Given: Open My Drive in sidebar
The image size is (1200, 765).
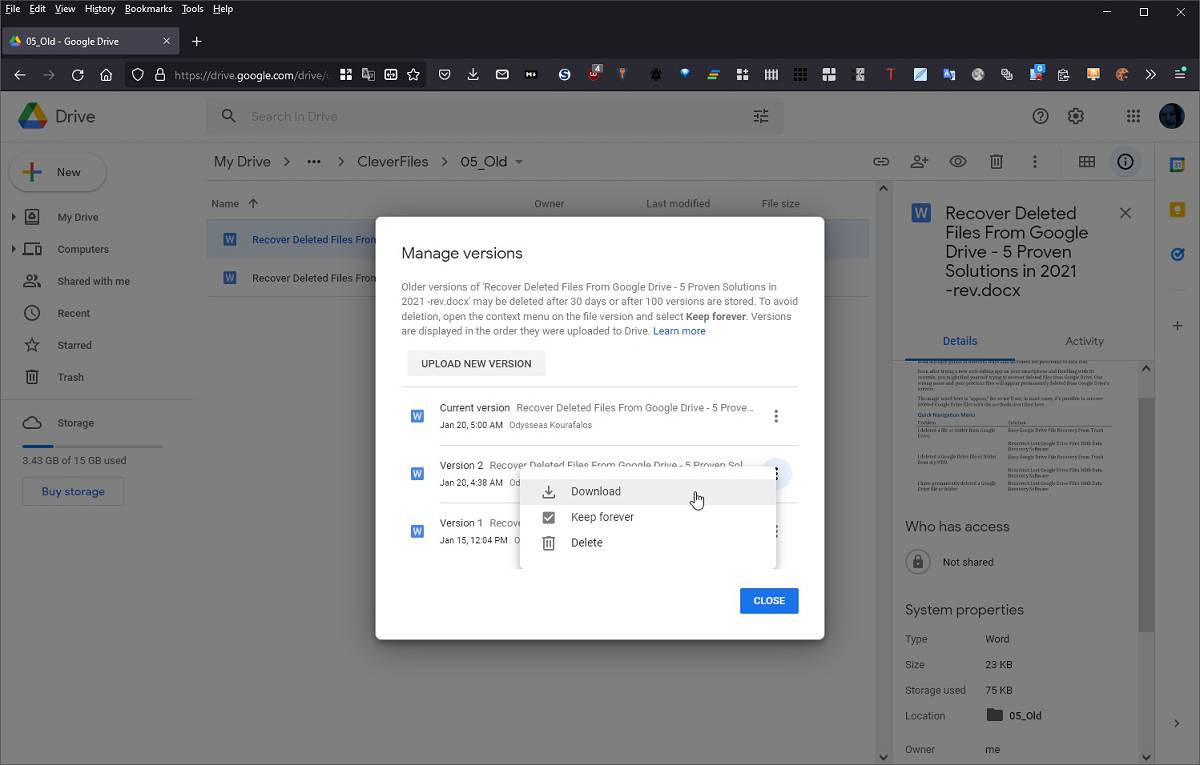Looking at the screenshot, I should pos(78,217).
